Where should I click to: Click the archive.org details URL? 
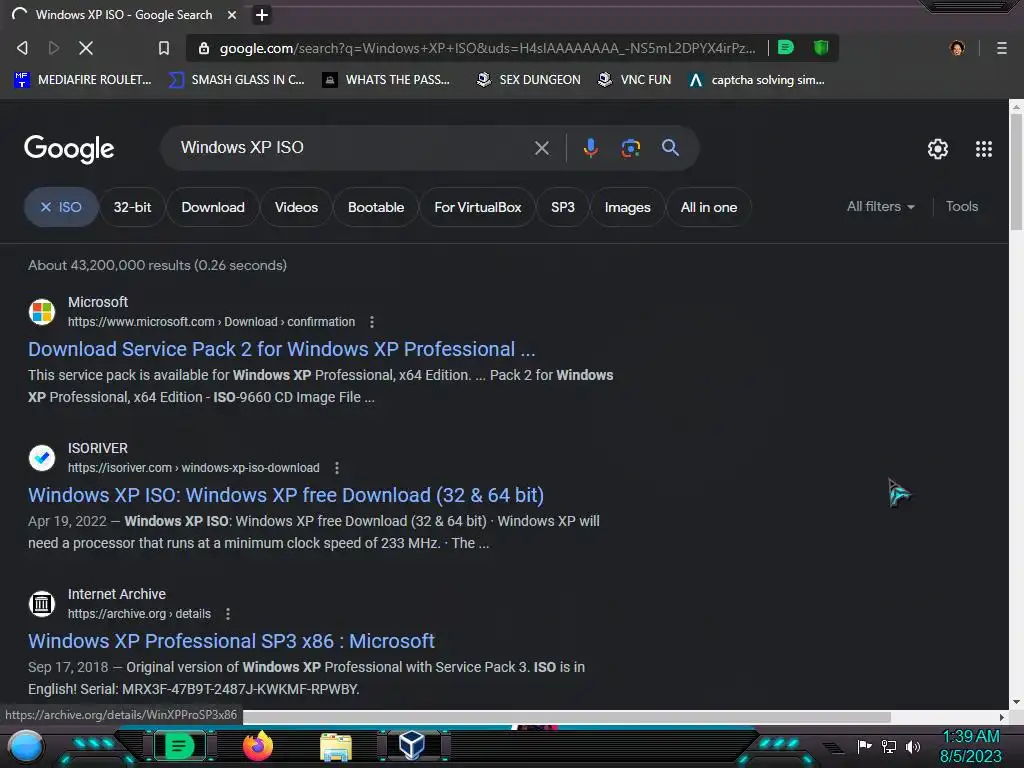139,614
